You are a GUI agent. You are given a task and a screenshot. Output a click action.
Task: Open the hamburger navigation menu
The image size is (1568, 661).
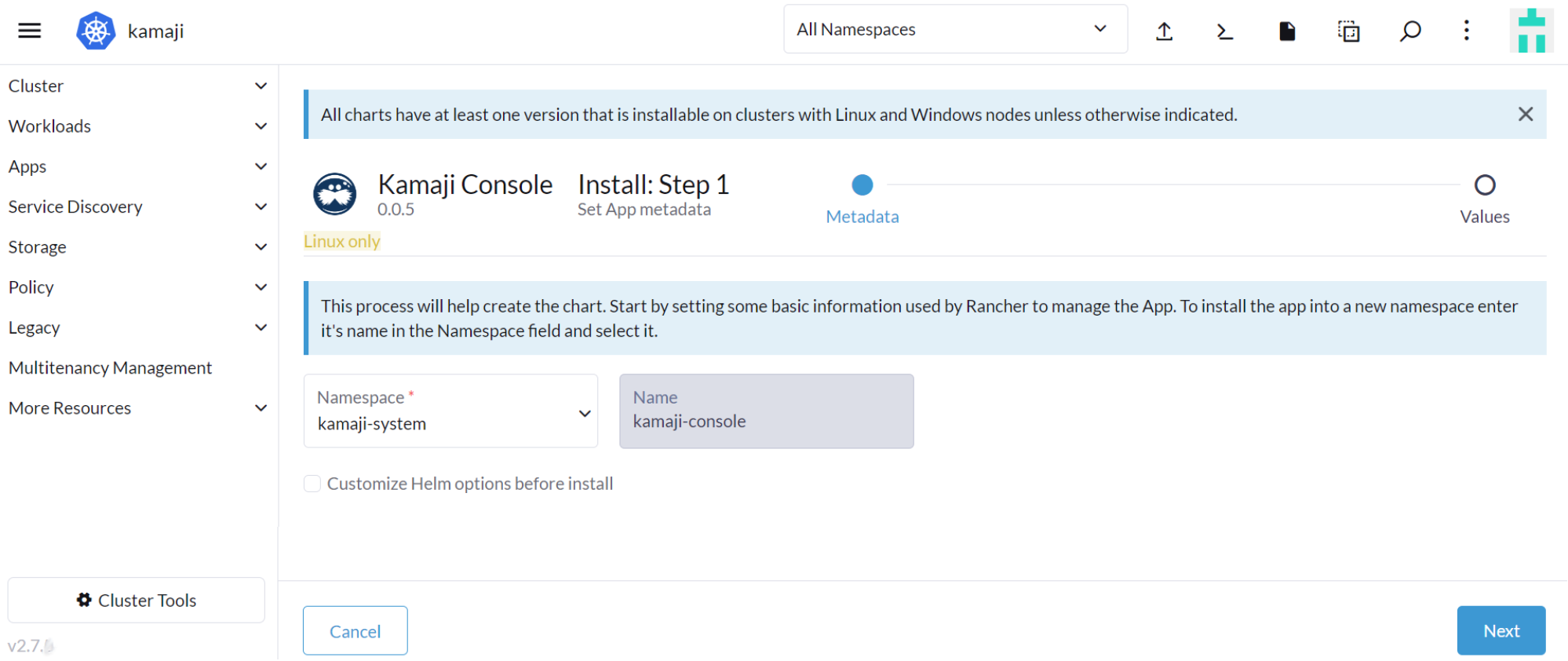pyautogui.click(x=30, y=31)
